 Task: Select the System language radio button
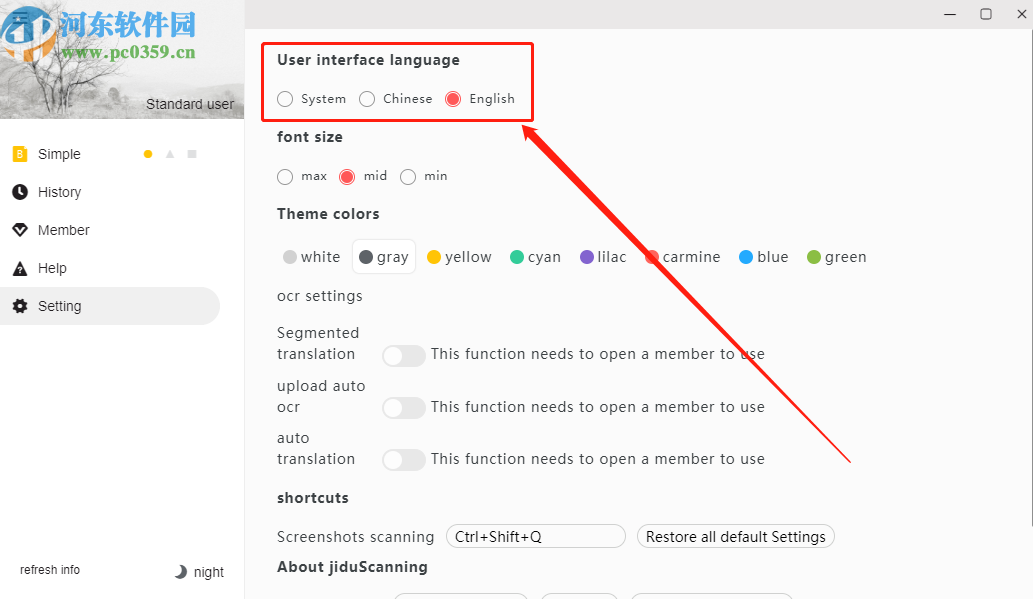pyautogui.click(x=286, y=99)
